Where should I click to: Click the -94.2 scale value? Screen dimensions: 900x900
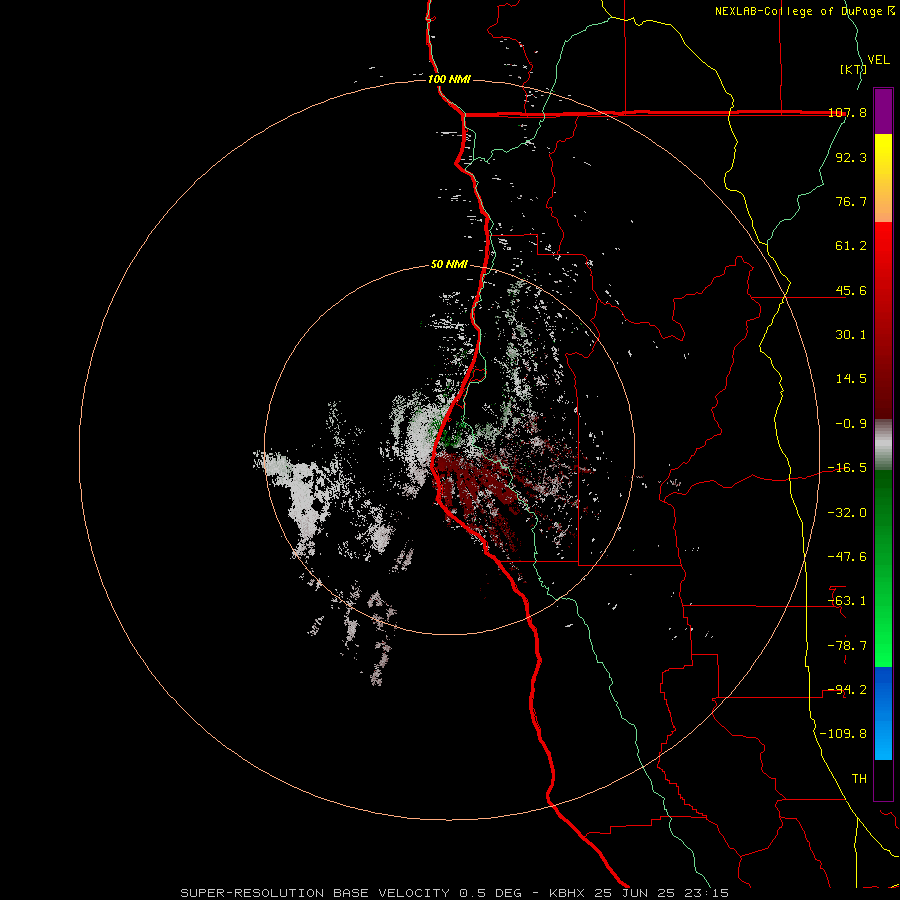pyautogui.click(x=847, y=690)
